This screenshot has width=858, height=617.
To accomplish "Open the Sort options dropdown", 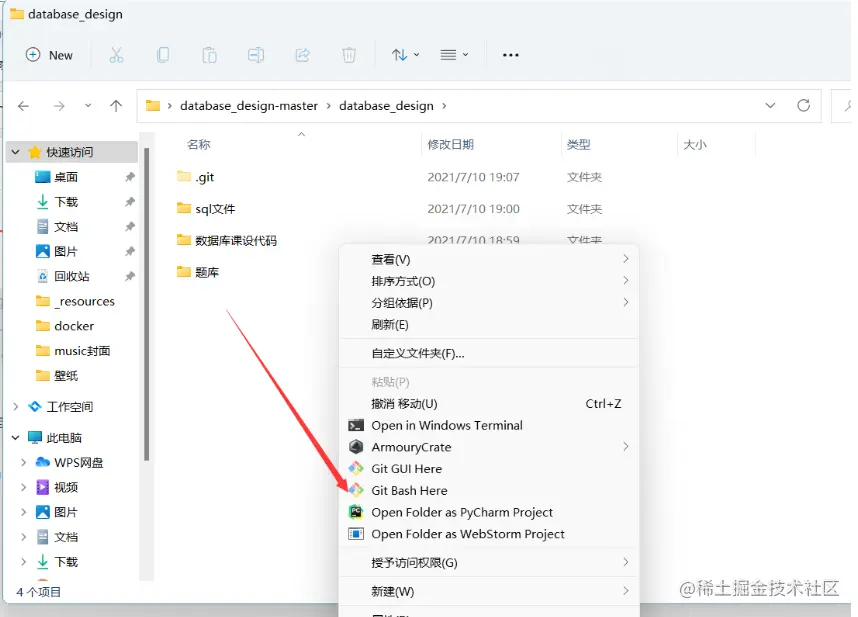I will point(405,55).
